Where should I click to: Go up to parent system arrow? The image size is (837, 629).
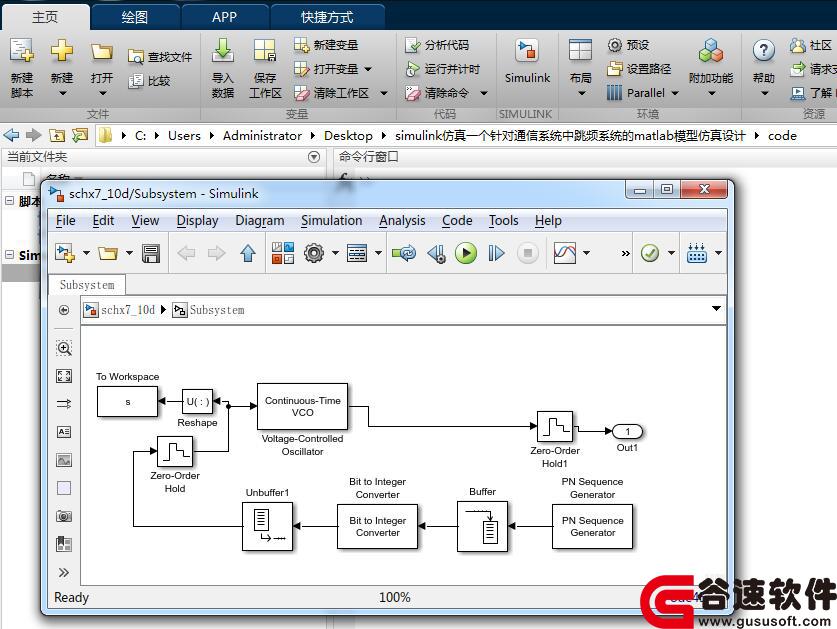tap(248, 253)
